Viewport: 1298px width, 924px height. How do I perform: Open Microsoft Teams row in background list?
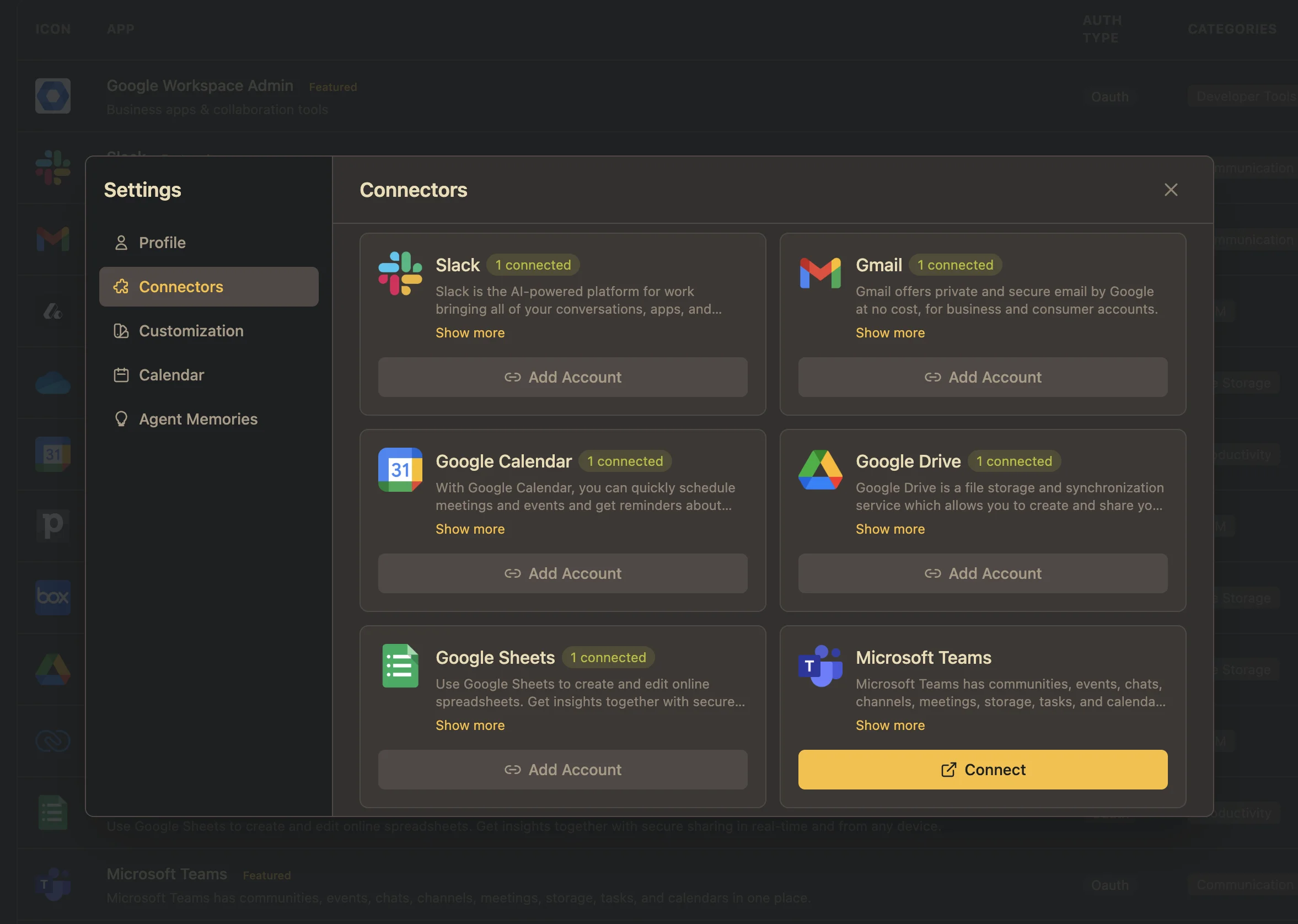657,885
